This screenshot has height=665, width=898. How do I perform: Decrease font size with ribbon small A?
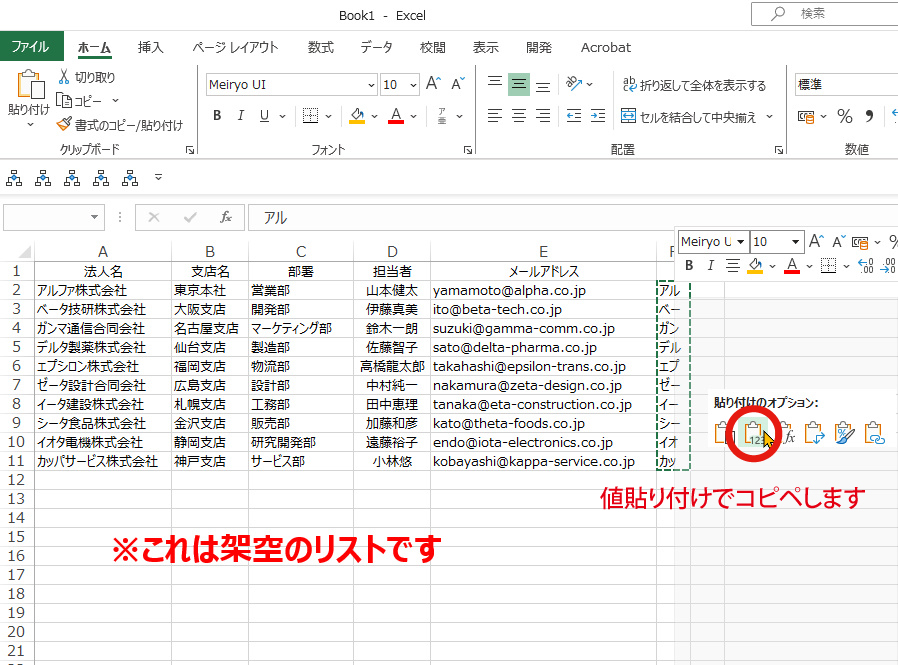(458, 84)
